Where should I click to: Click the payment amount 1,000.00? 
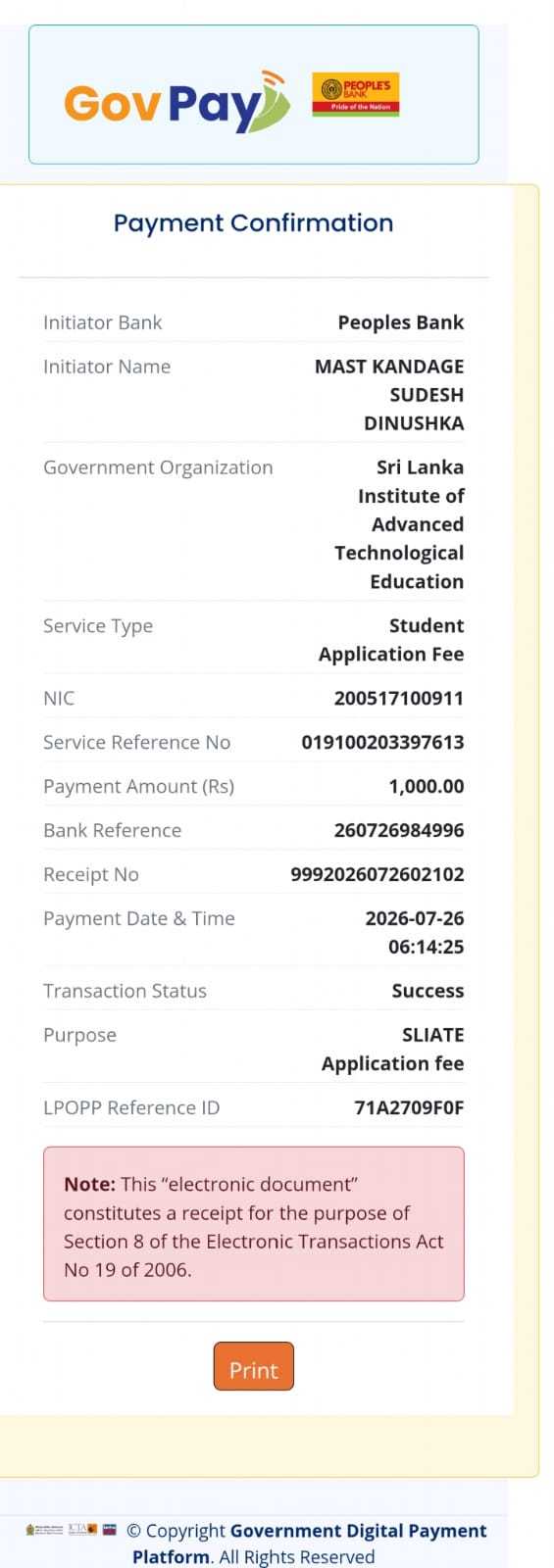click(427, 786)
